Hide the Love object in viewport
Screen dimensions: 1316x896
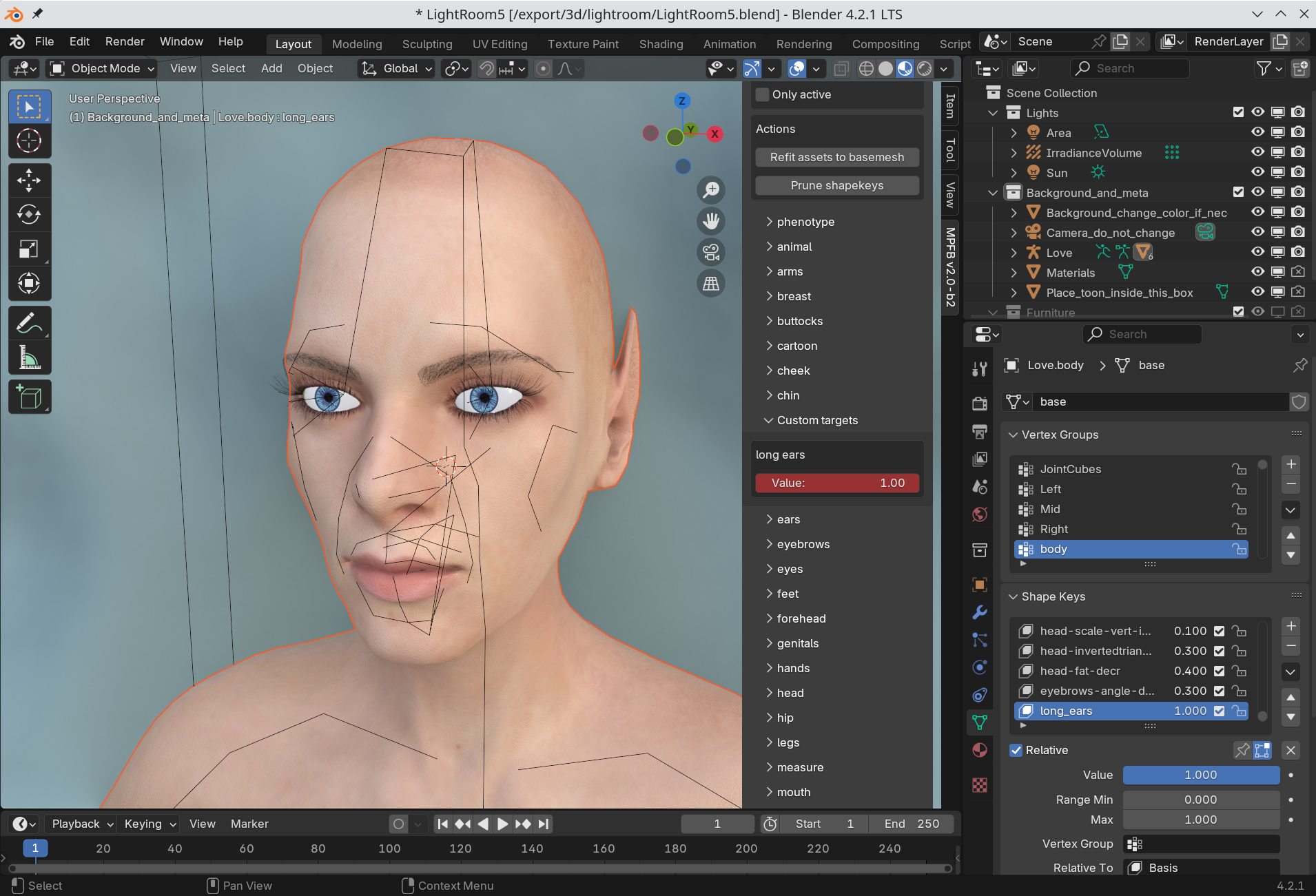click(1258, 251)
